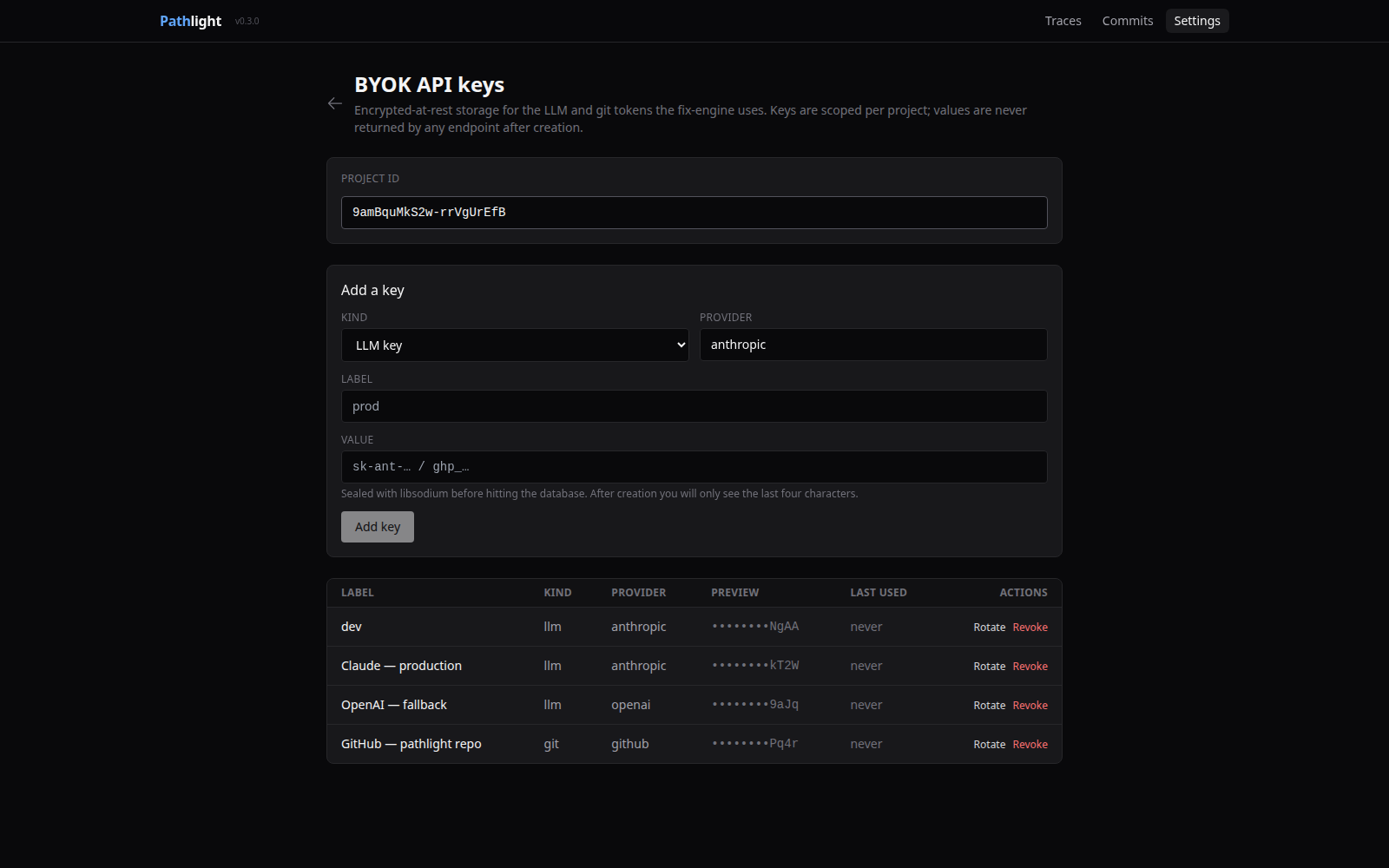The width and height of the screenshot is (1389, 868).
Task: Click the version label v0.3.0
Action: (x=247, y=21)
